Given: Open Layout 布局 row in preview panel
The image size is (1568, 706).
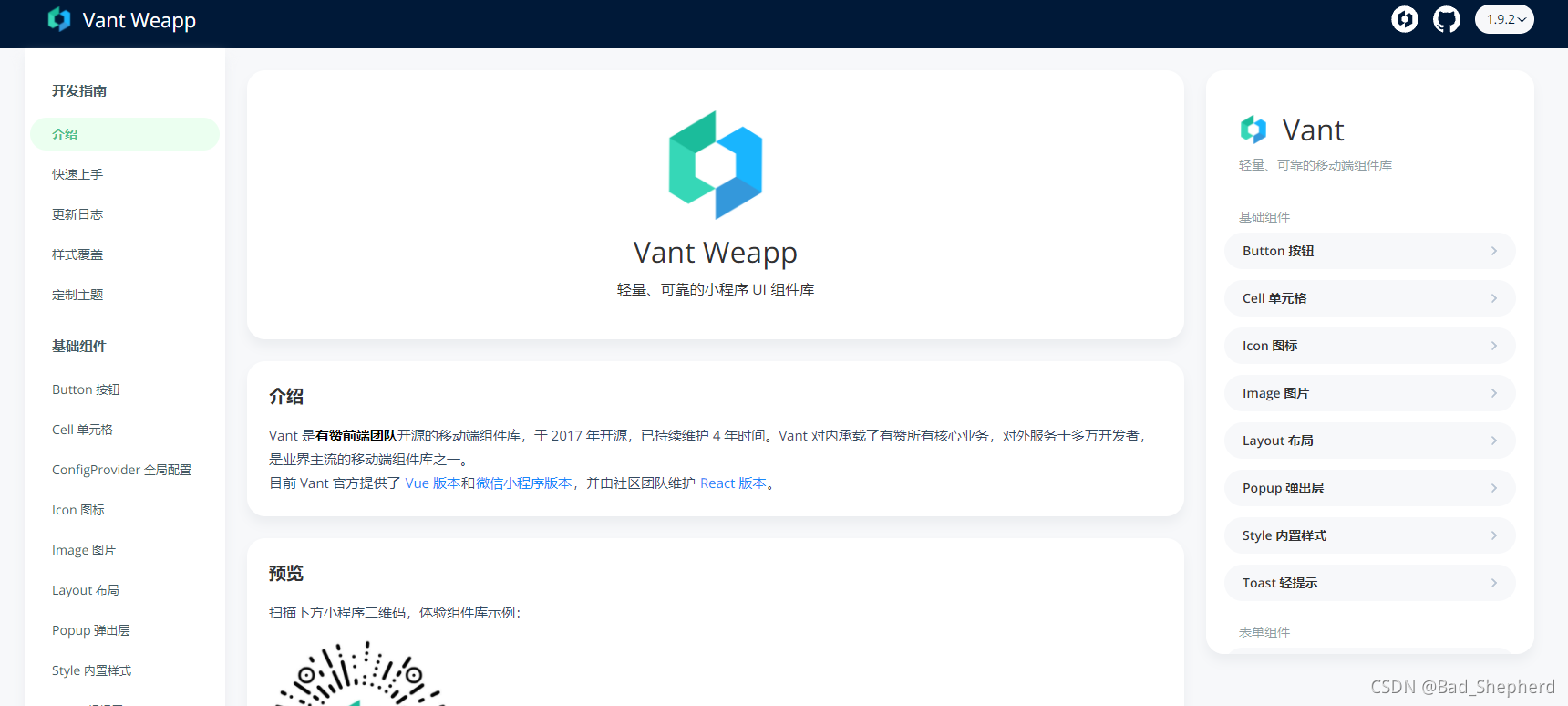Looking at the screenshot, I should [x=1369, y=441].
